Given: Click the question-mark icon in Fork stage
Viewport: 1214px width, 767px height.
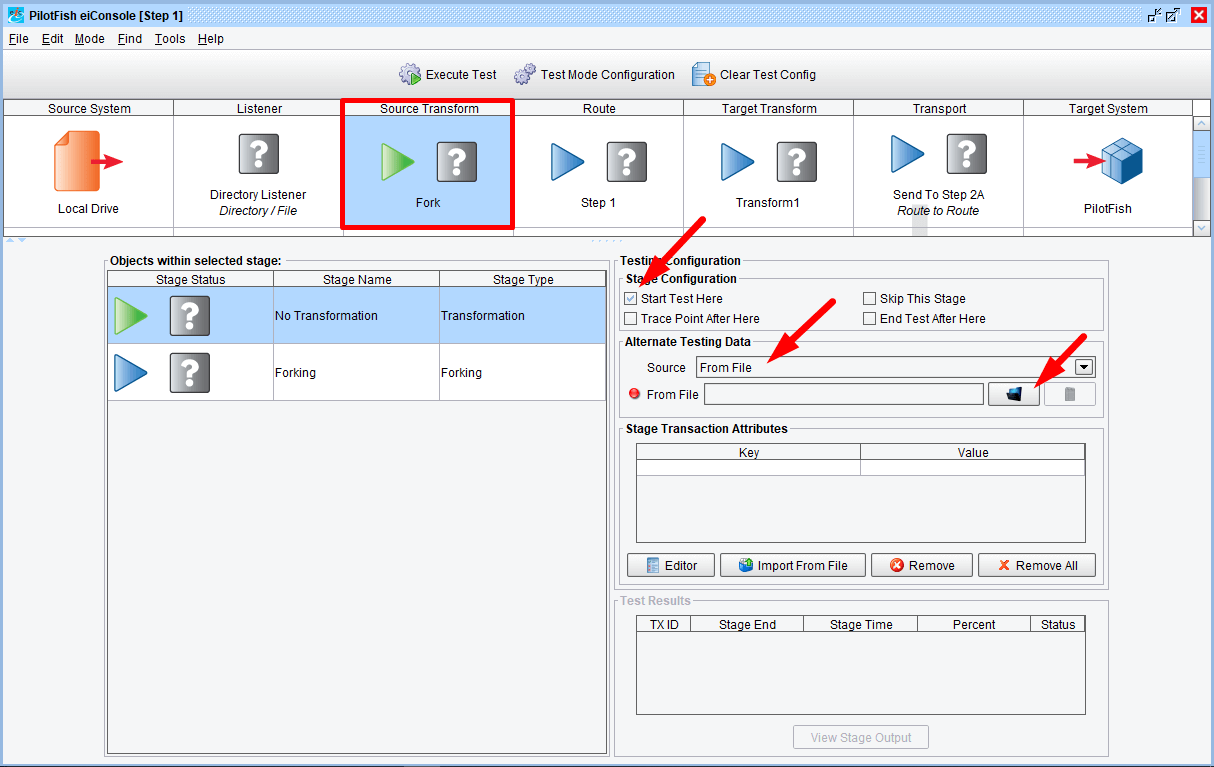Looking at the screenshot, I should coord(456,162).
